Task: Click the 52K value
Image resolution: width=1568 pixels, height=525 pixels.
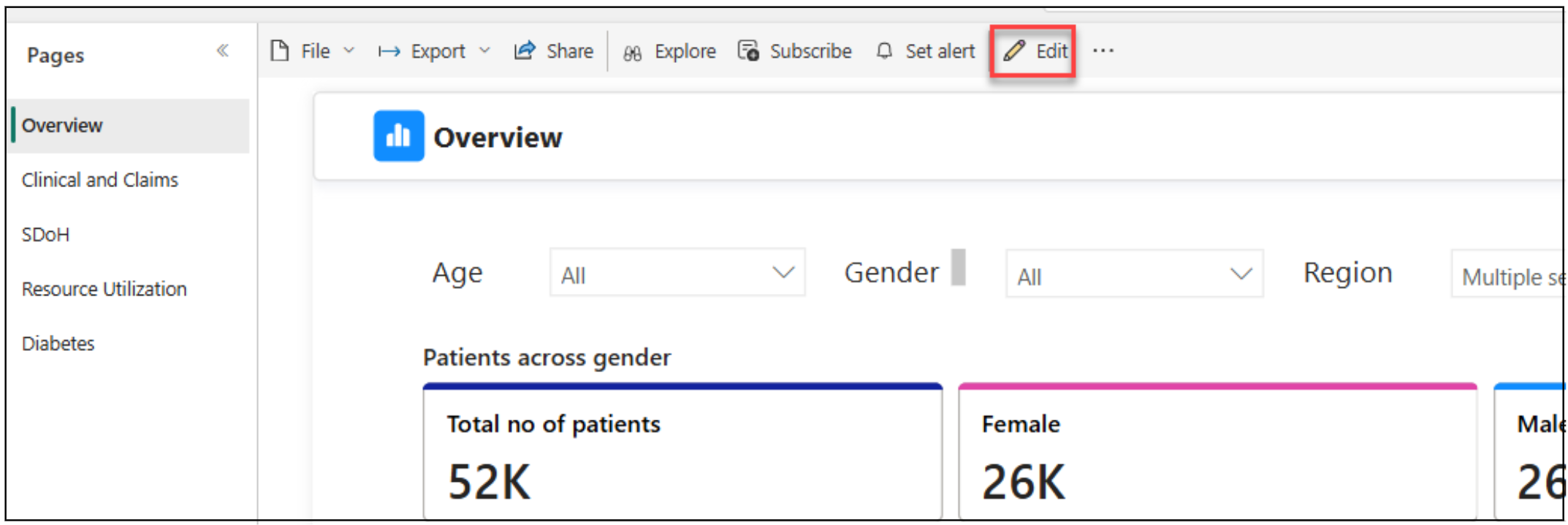Action: point(490,482)
